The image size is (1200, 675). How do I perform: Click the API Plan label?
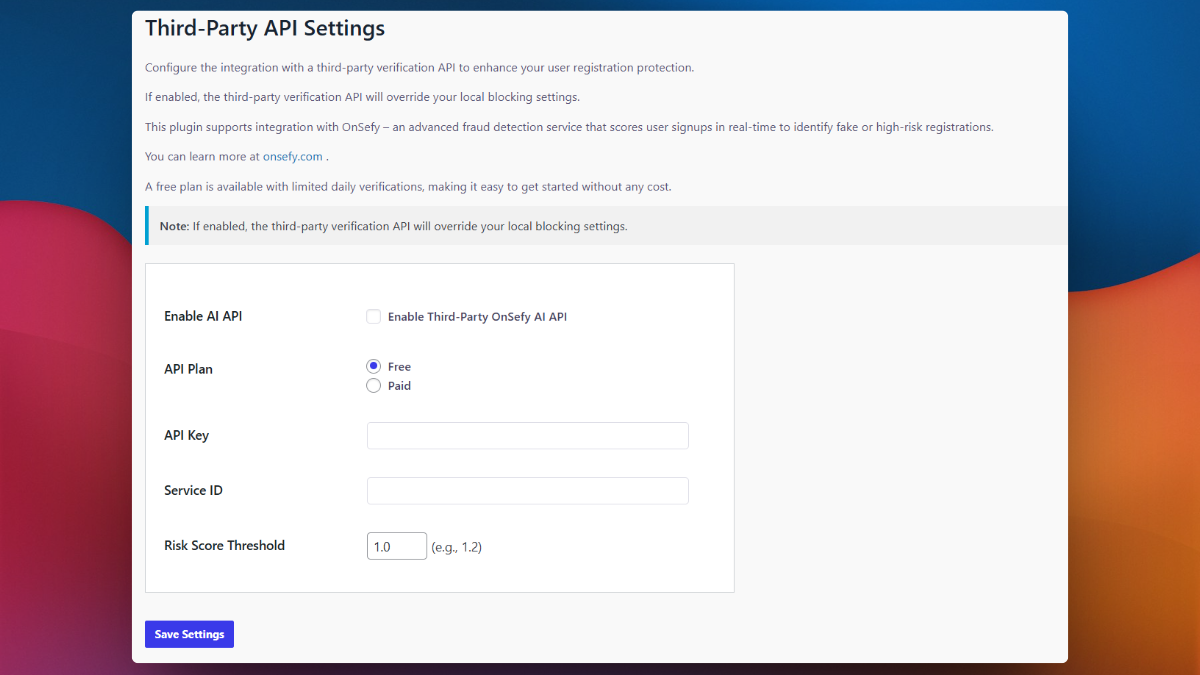pyautogui.click(x=187, y=369)
